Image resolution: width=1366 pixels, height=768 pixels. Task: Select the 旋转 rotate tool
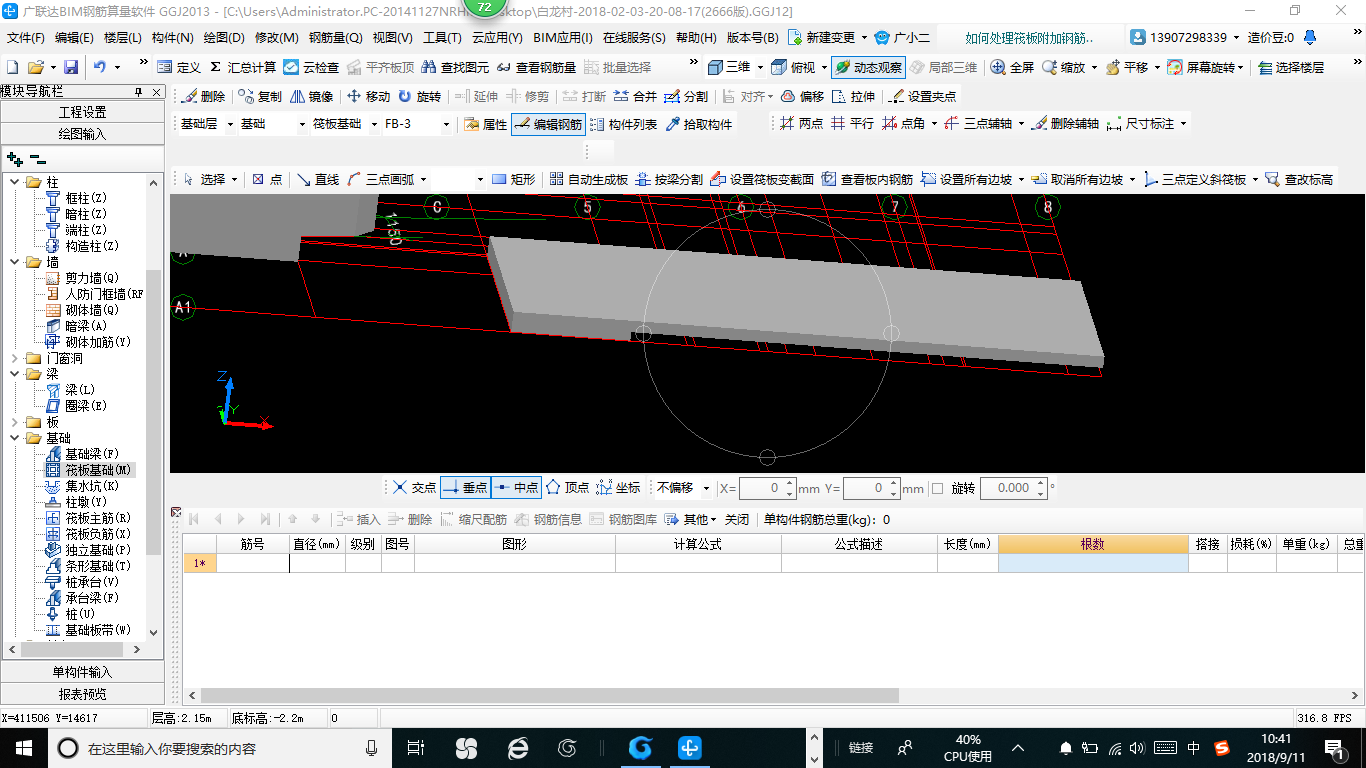(419, 96)
